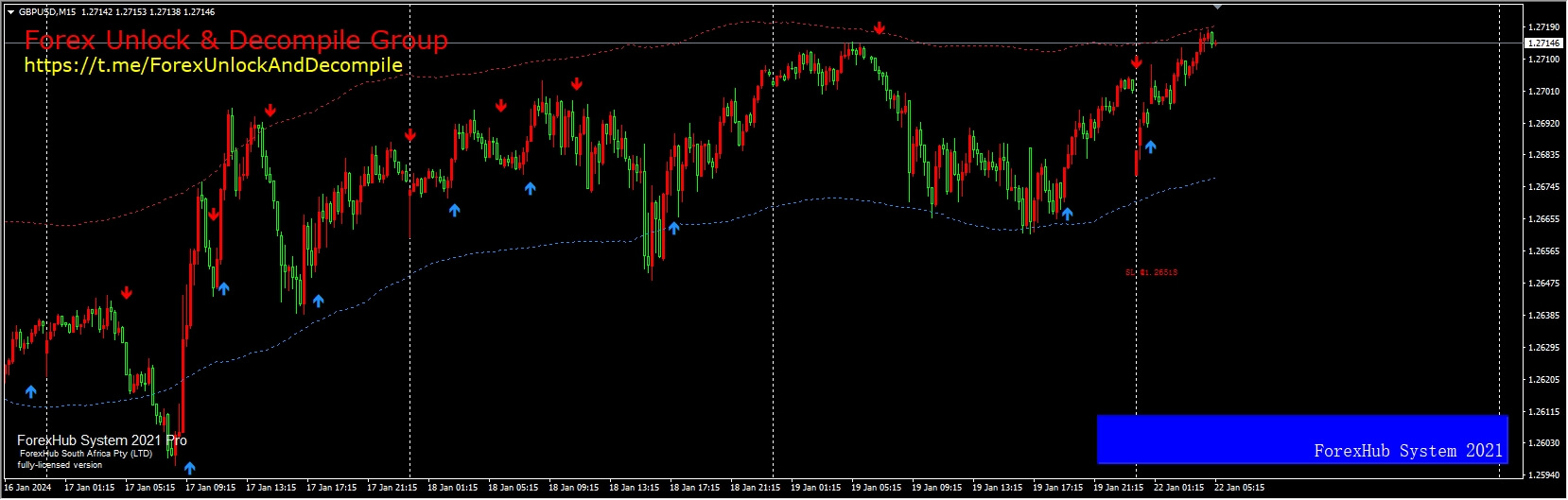Select blue buy arrow under the lowest candle
The image size is (1568, 500).
[190, 468]
